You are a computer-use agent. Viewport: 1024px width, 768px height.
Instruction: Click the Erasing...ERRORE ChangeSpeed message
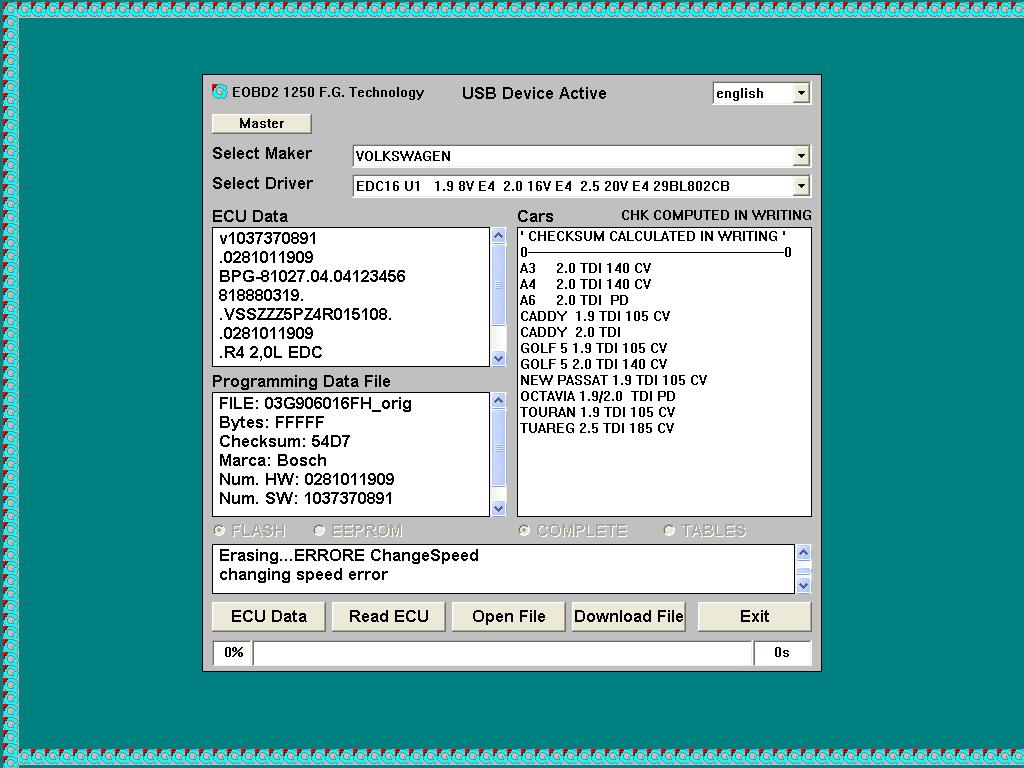(x=349, y=556)
